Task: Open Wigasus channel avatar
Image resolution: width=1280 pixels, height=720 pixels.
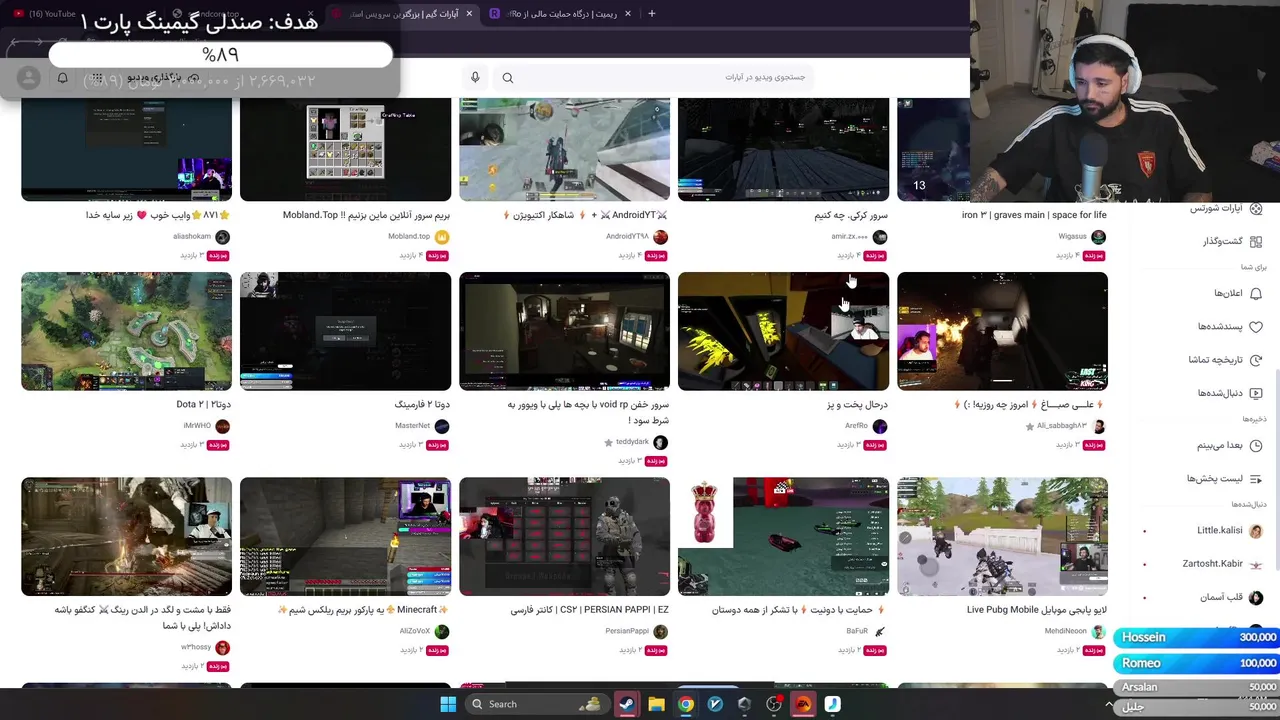Action: tap(1099, 237)
